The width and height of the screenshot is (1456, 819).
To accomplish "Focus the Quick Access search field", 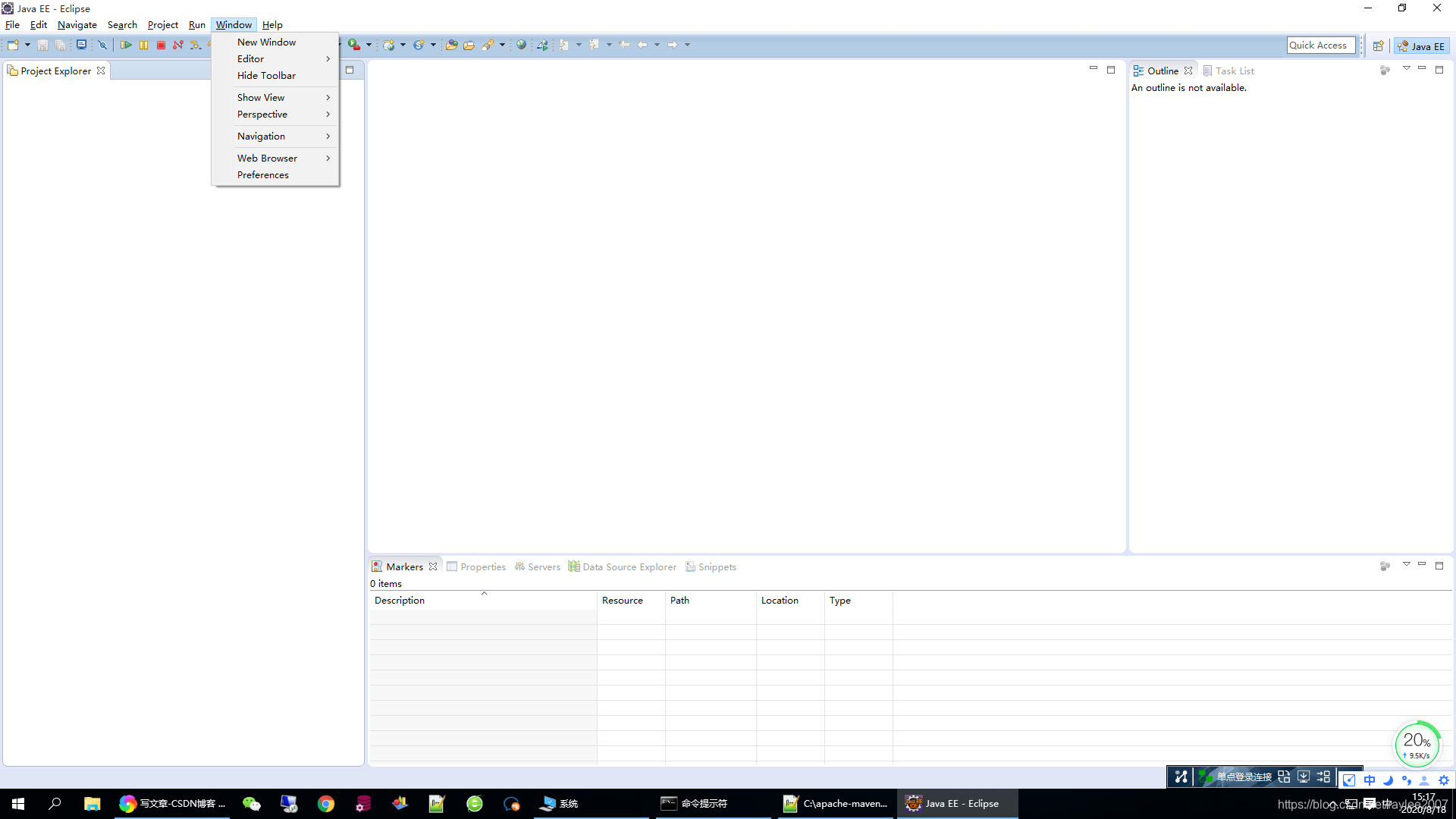I will (1320, 45).
